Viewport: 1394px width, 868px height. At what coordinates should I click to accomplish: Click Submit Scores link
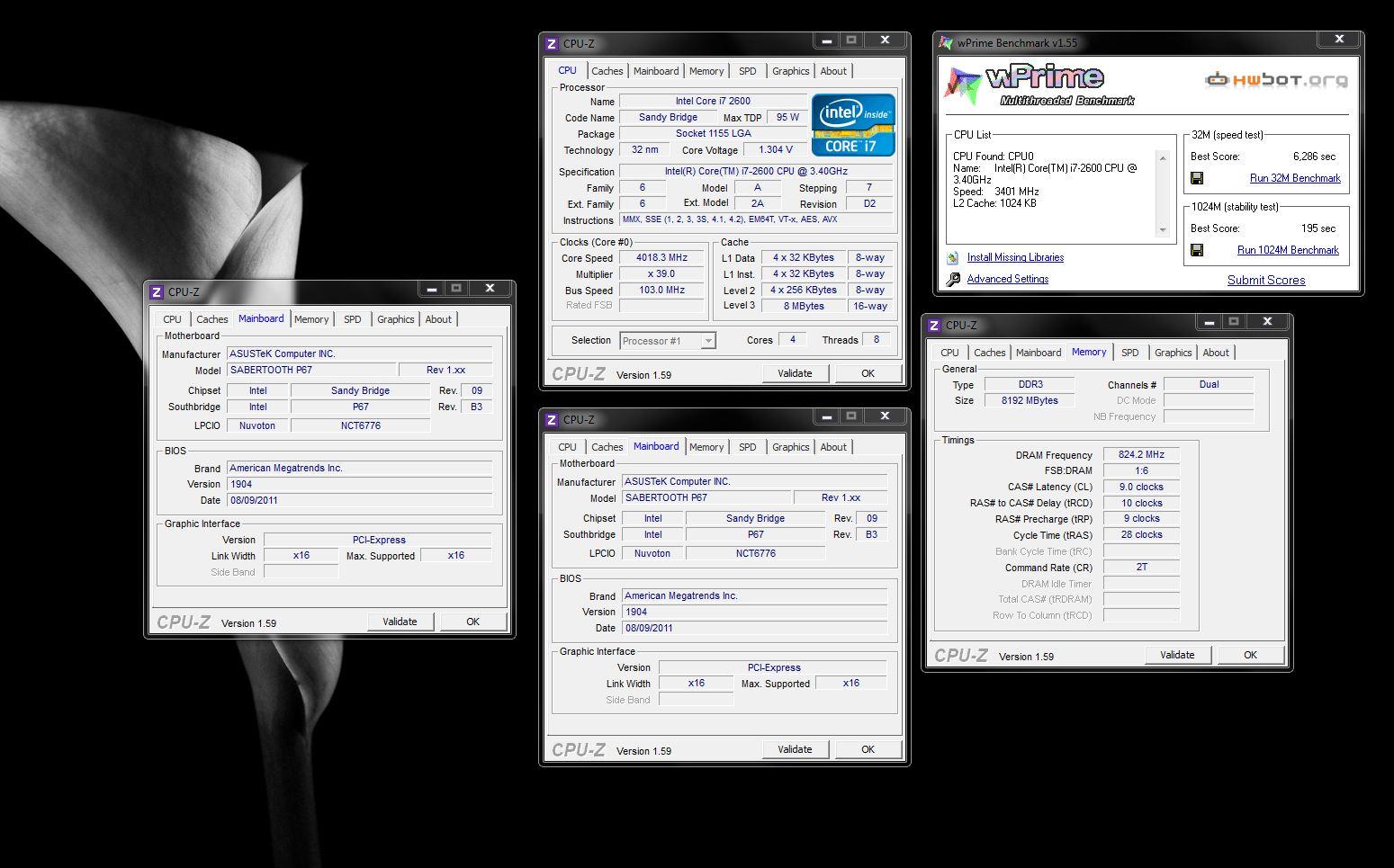(x=1266, y=280)
